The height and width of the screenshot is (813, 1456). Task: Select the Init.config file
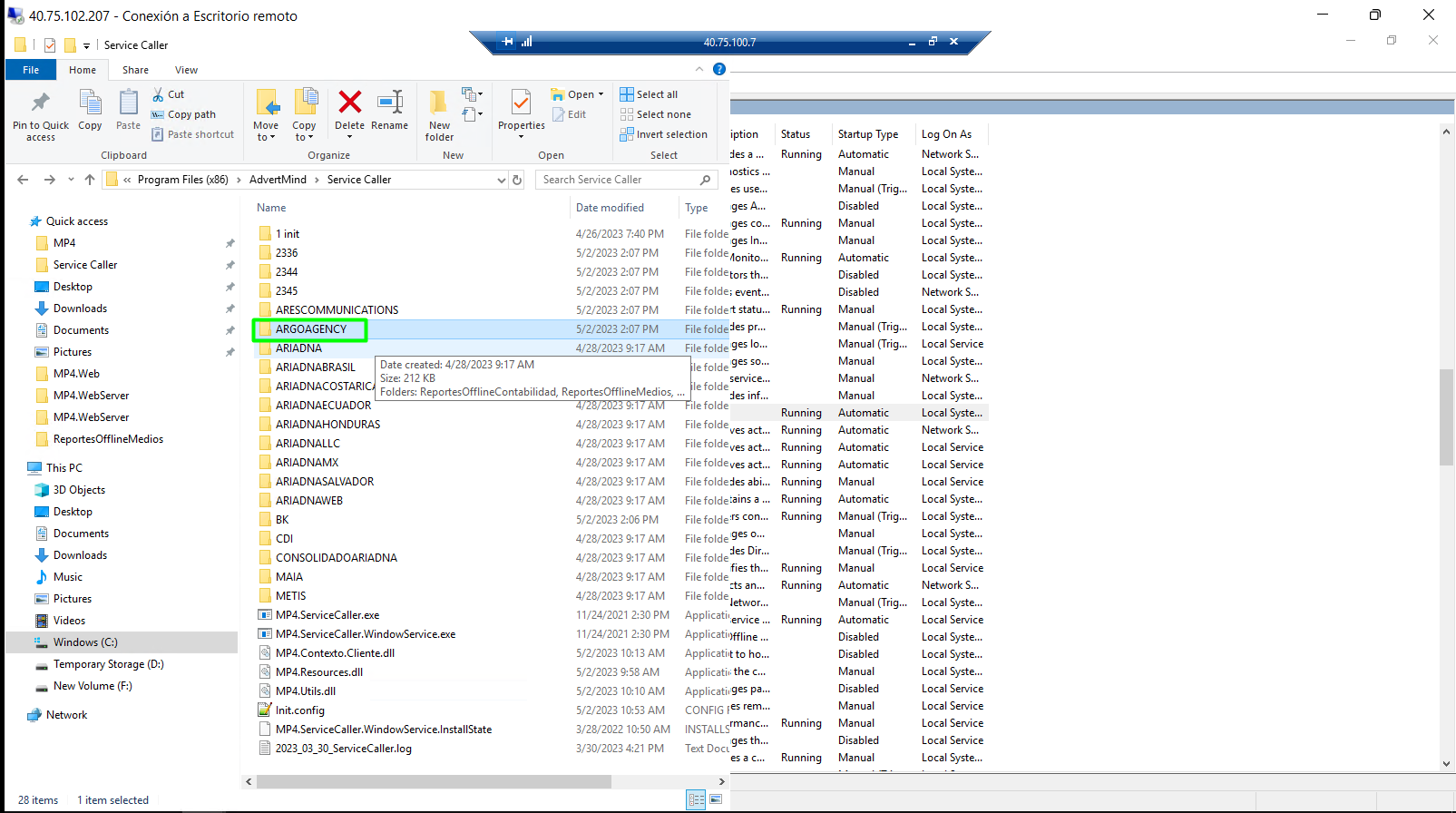point(299,710)
